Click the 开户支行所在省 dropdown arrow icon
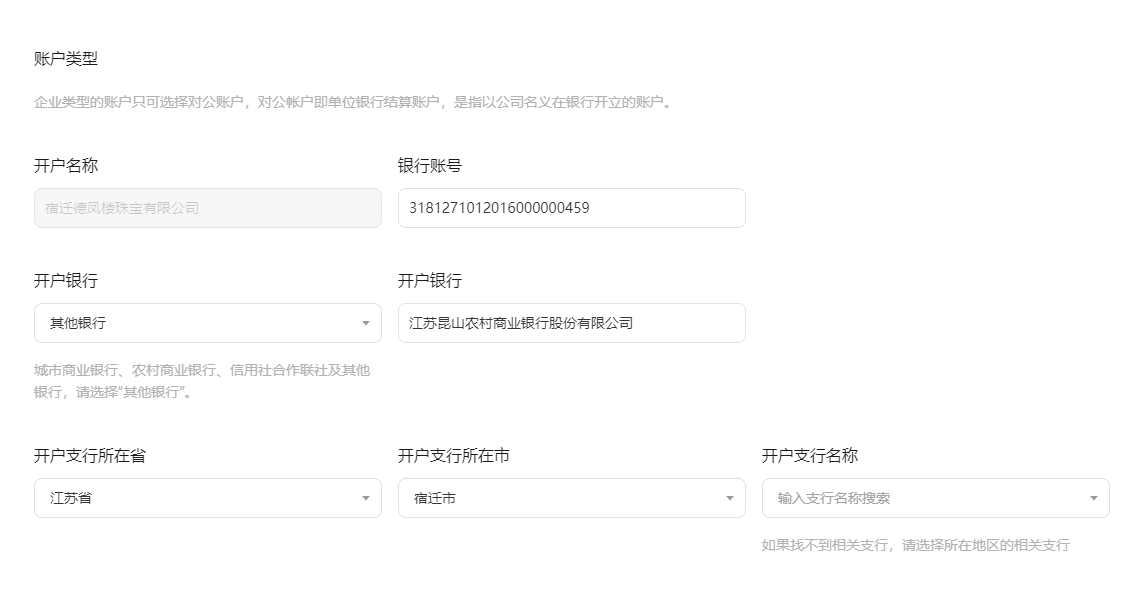 [x=367, y=497]
